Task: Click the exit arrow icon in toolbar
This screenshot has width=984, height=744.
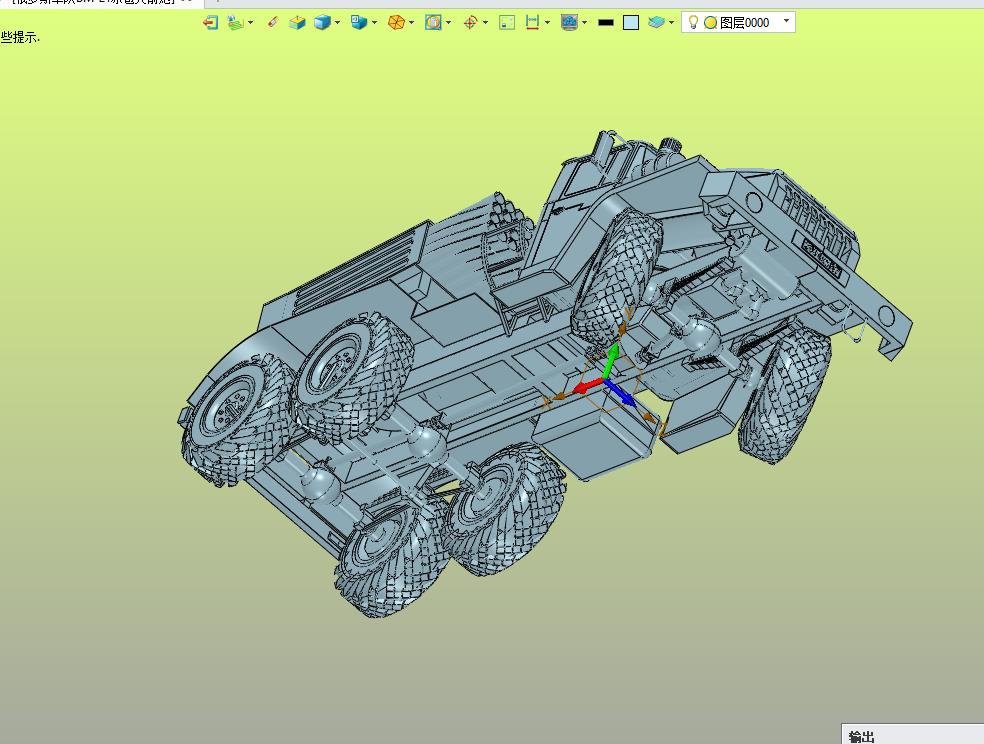Action: pyautogui.click(x=210, y=23)
